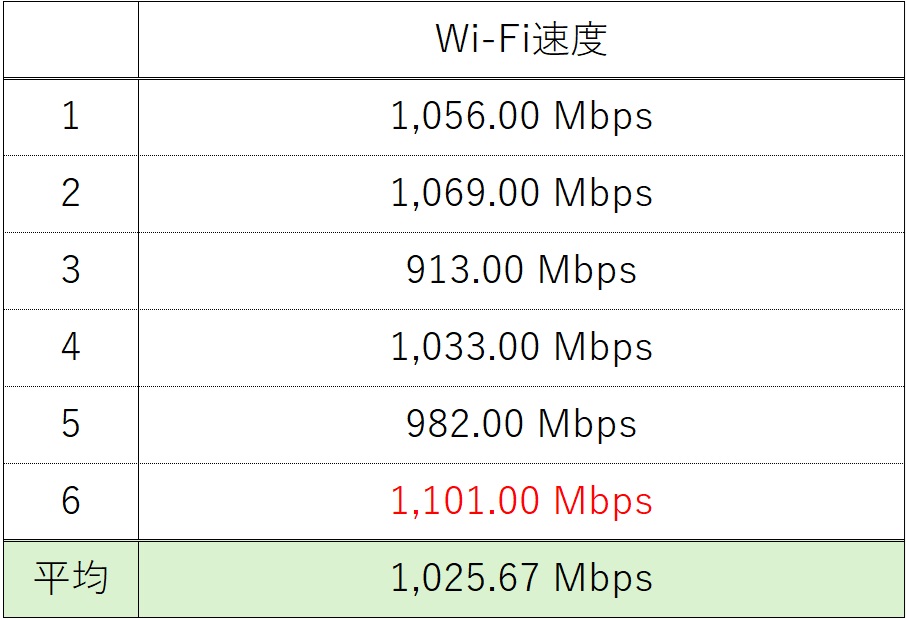
Task: Click the 1,056.00 Mbps value cell
Action: (521, 117)
